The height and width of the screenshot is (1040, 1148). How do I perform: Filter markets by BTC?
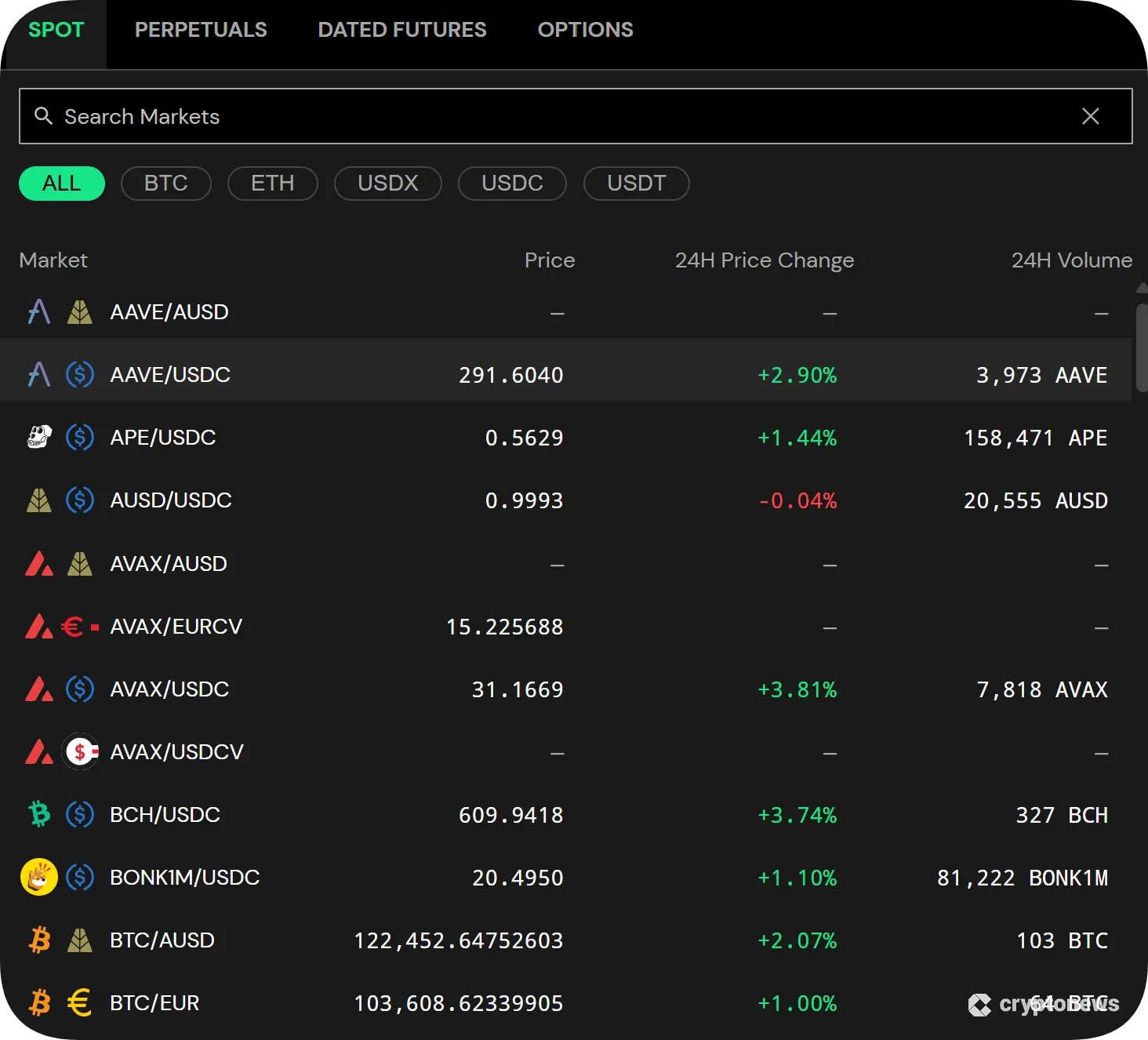[166, 184]
